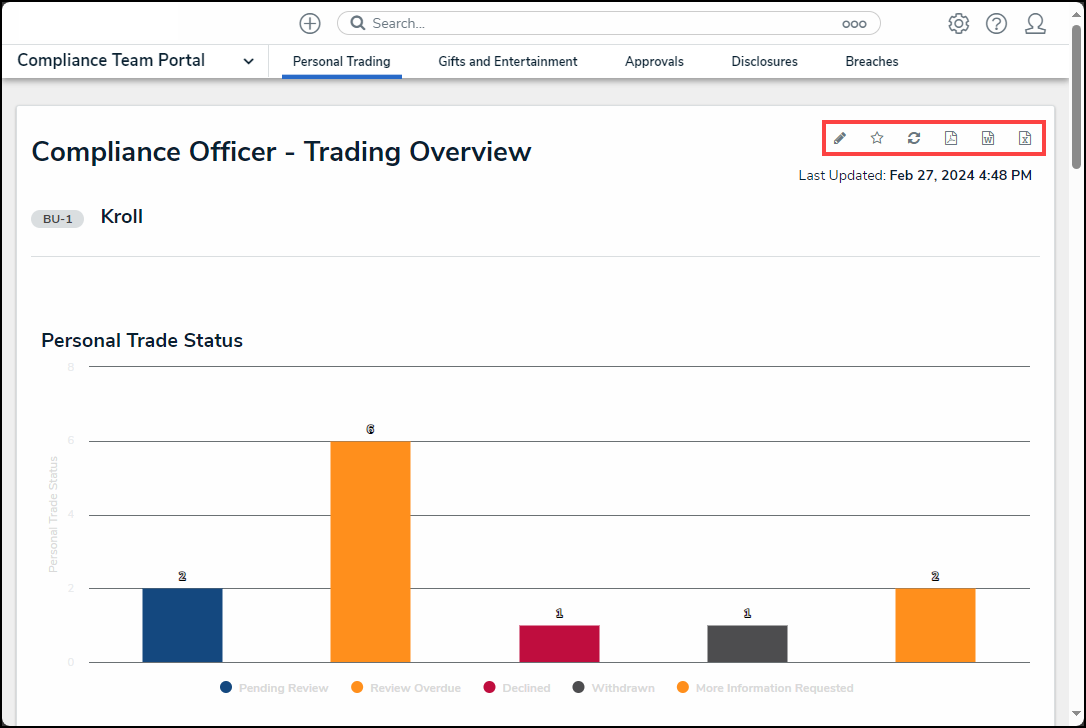Open the user profile icon

coord(1035,24)
